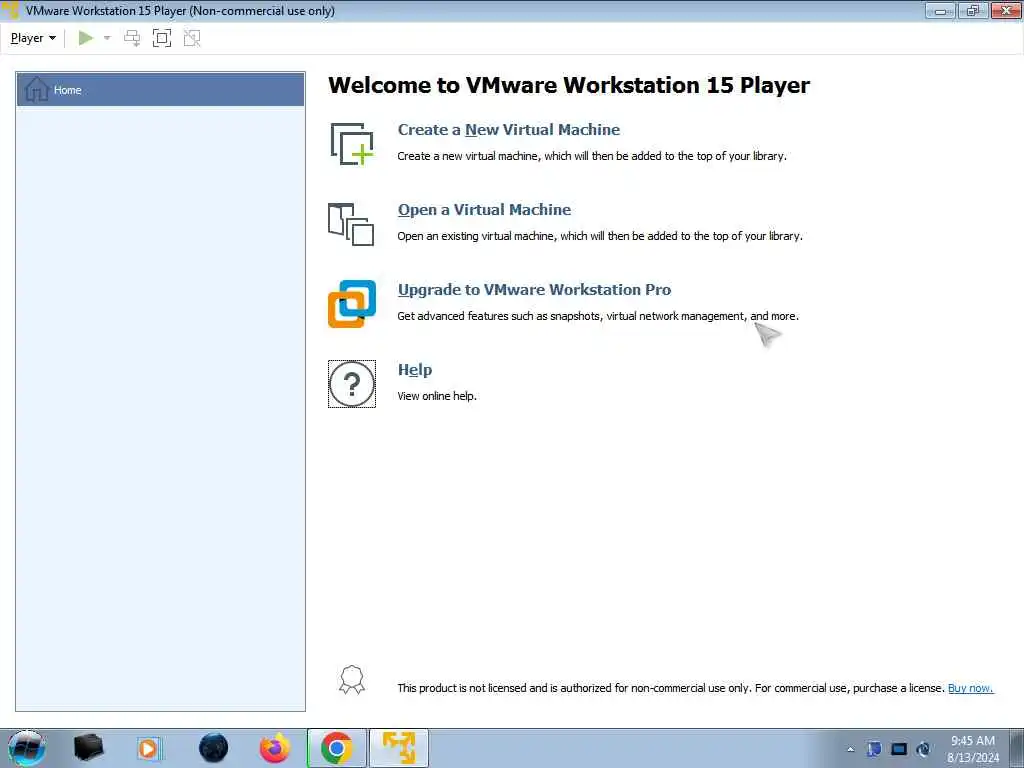This screenshot has width=1024, height=768.
Task: Open the Open a Virtual Machine link
Action: (485, 210)
